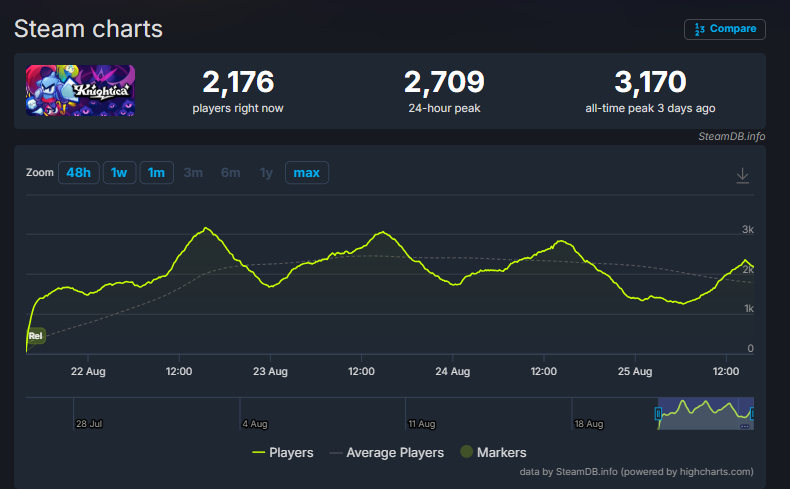Click the 2,709 24-hour peak stat
The image size is (790, 489).
click(x=444, y=91)
